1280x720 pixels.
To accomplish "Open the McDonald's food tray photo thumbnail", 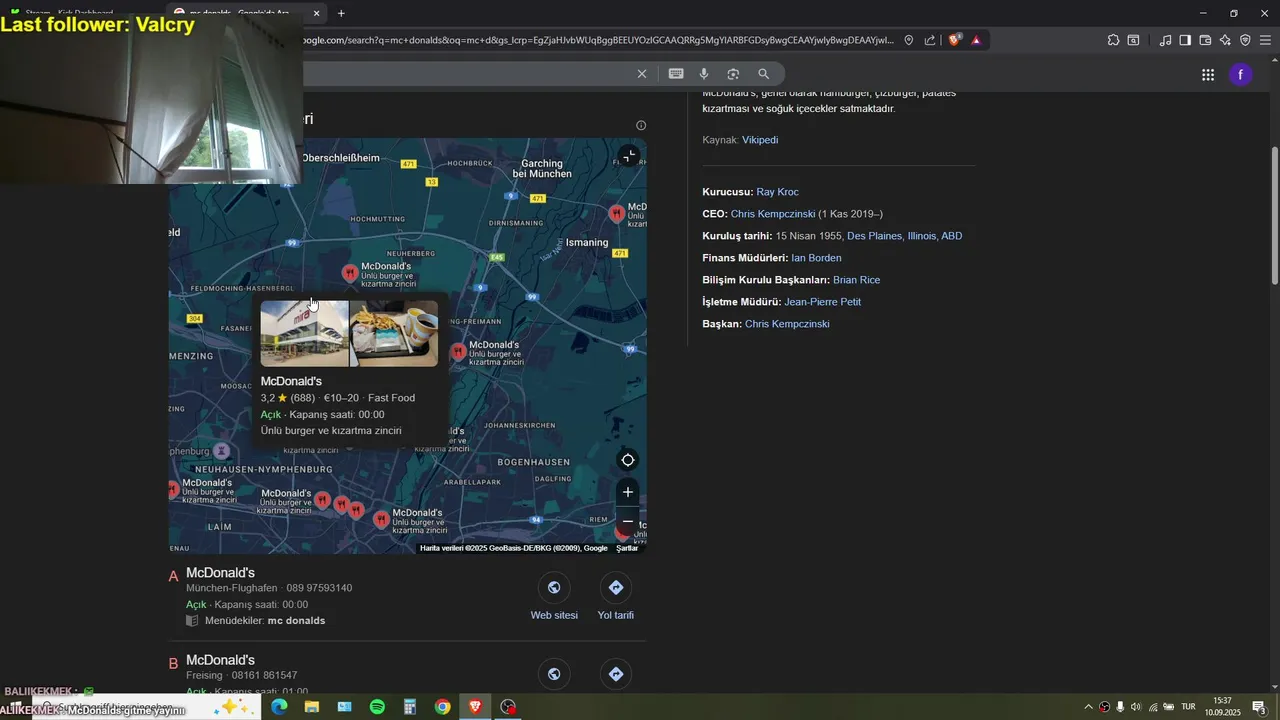I will click(x=394, y=334).
